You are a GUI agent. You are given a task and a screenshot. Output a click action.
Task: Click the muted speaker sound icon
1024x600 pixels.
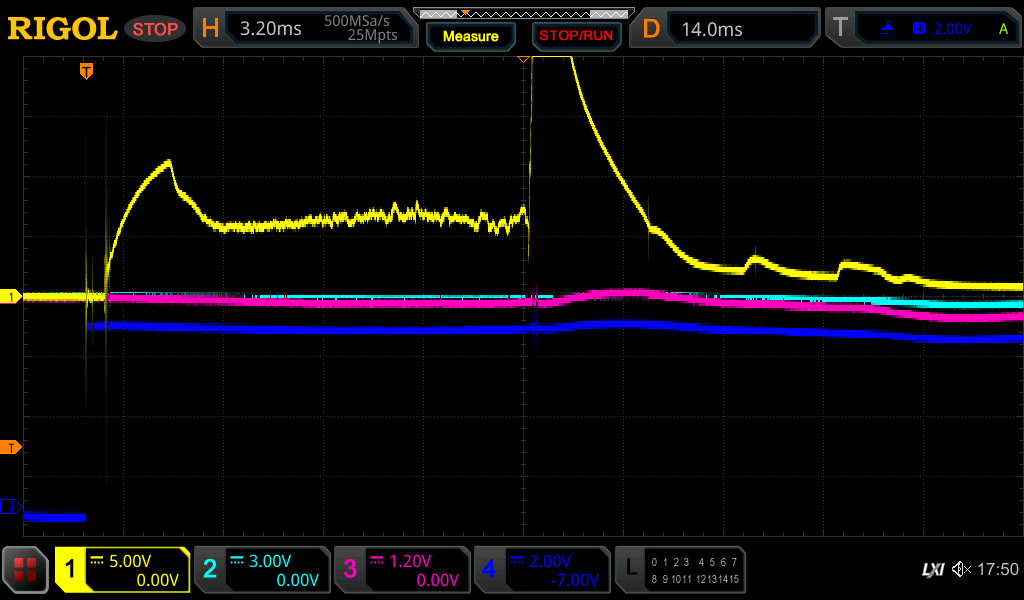tap(960, 570)
